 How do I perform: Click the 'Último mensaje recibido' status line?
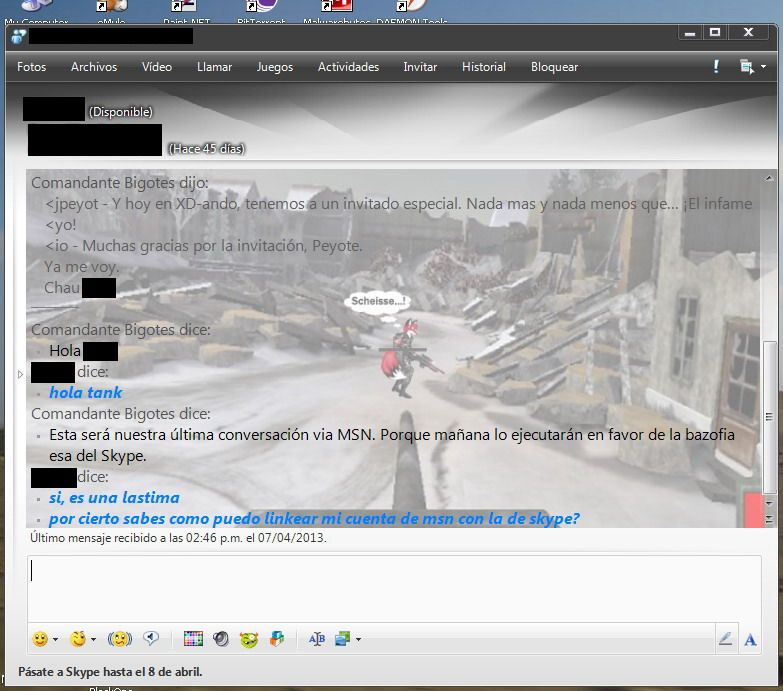point(178,538)
